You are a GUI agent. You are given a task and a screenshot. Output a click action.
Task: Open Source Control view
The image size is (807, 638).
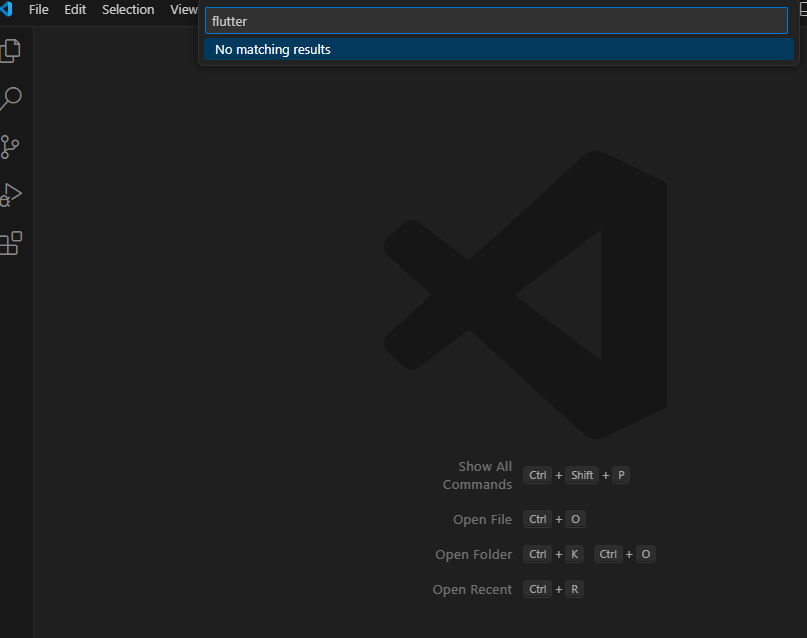tap(10, 147)
